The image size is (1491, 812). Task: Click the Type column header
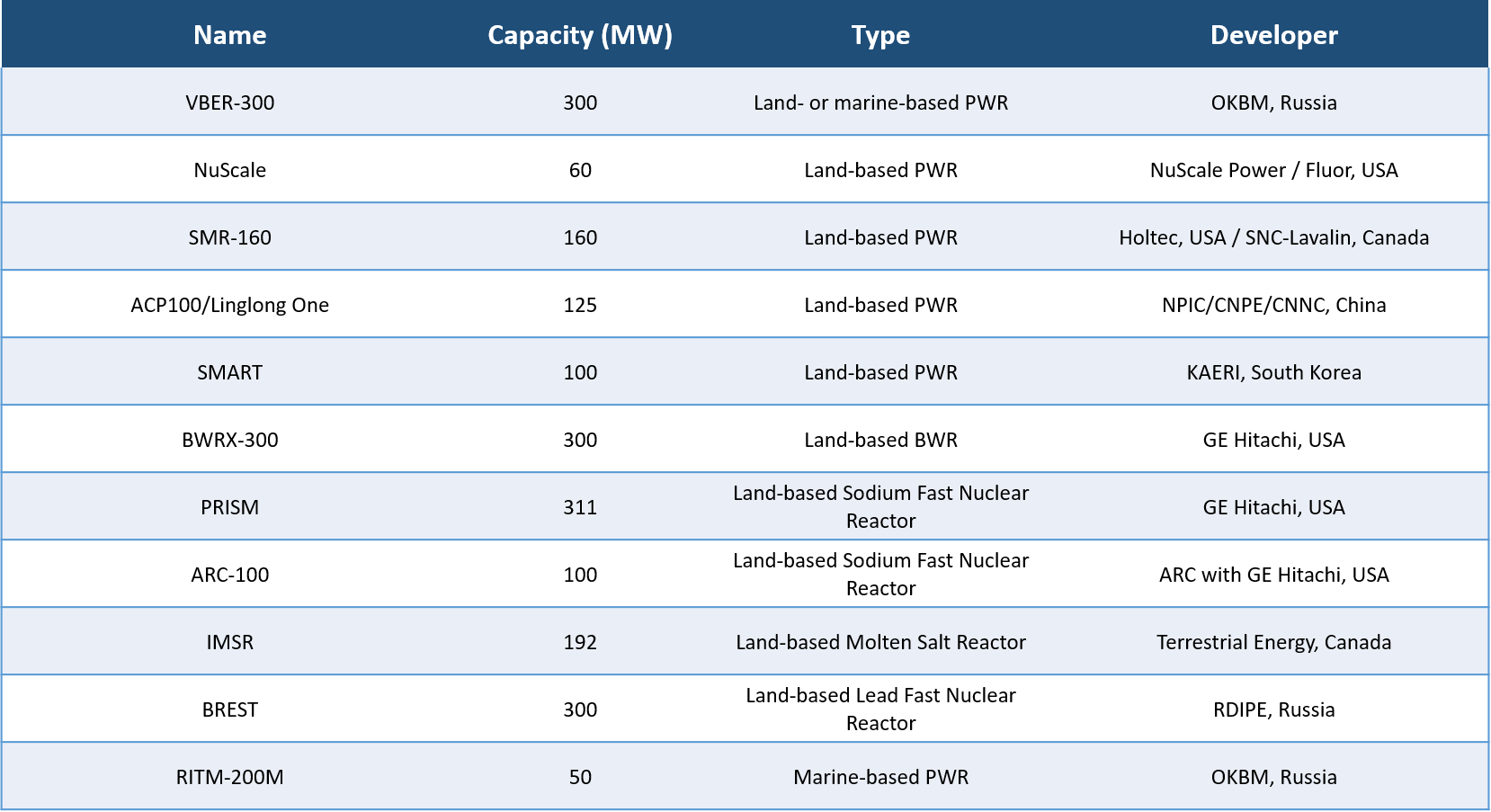[x=880, y=35]
